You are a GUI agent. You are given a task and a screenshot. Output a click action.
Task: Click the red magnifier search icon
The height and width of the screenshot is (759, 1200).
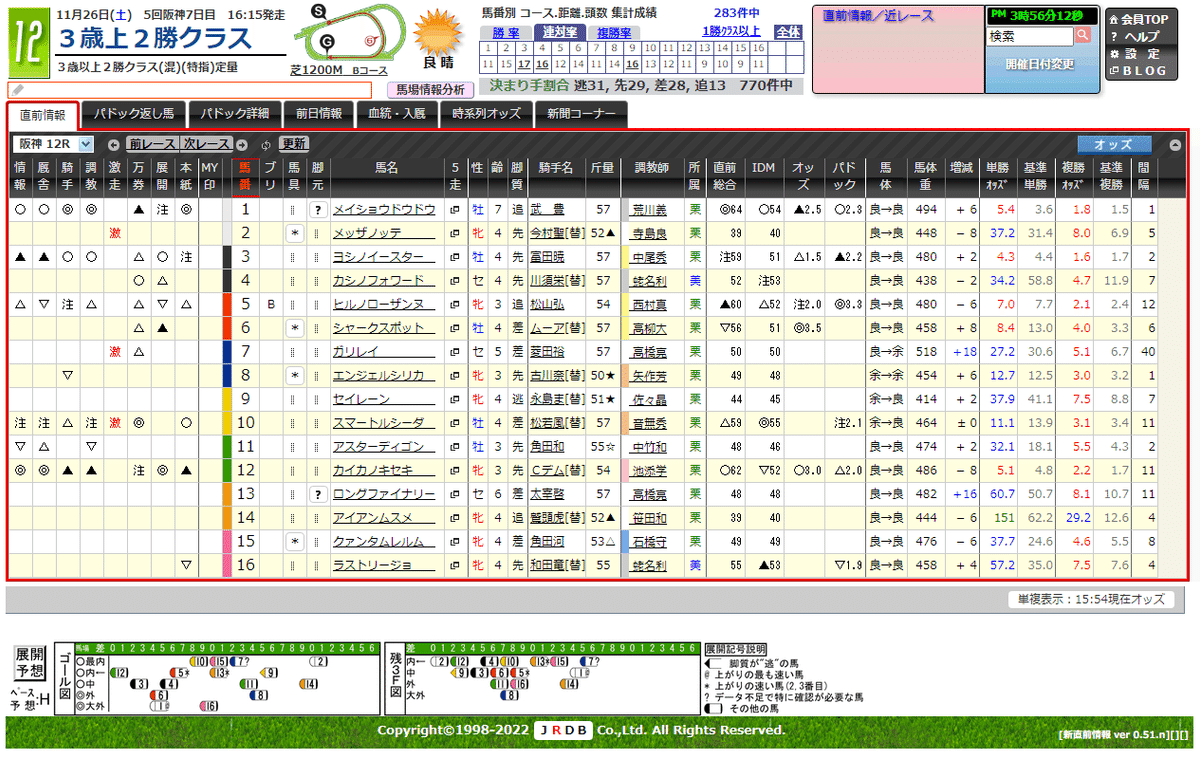pyautogui.click(x=1084, y=35)
